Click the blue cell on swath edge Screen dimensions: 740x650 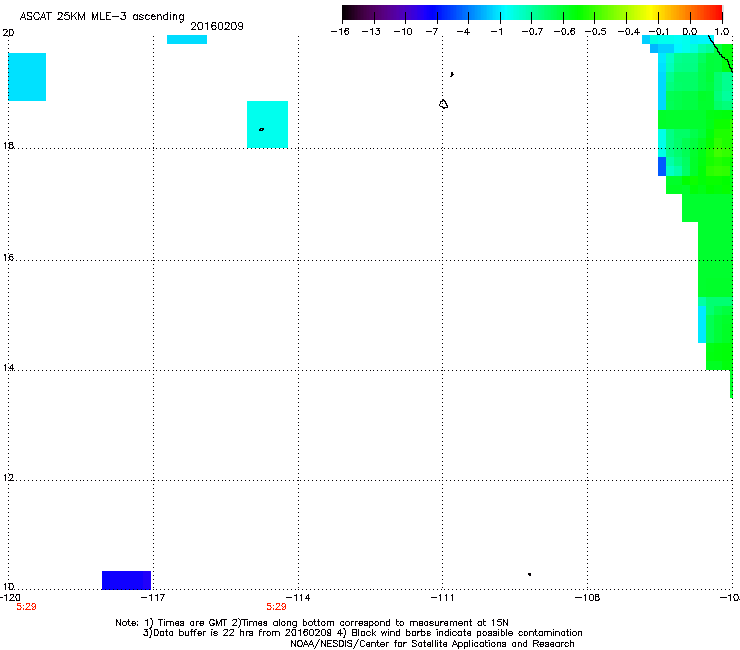[x=662, y=167]
